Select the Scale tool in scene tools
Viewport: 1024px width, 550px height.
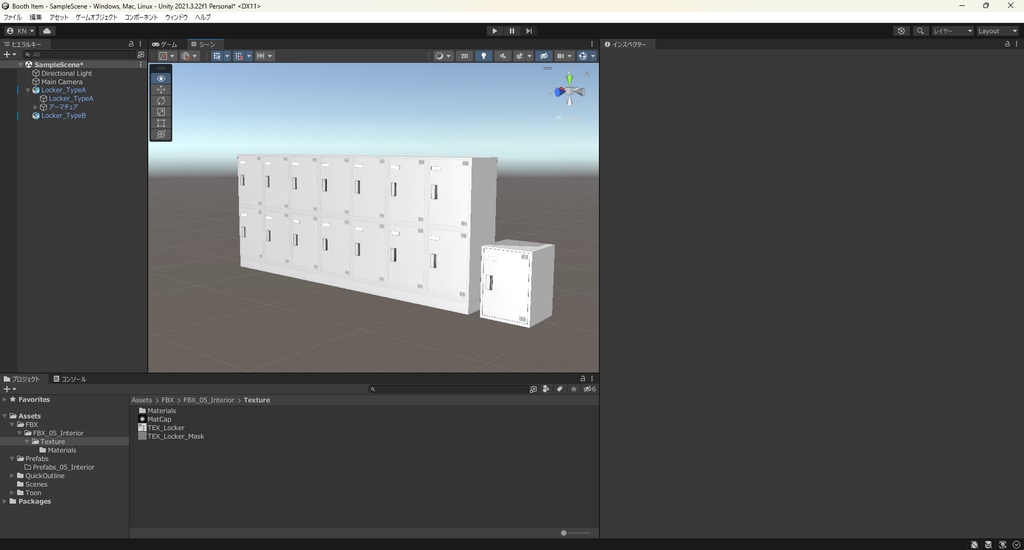coord(161,112)
